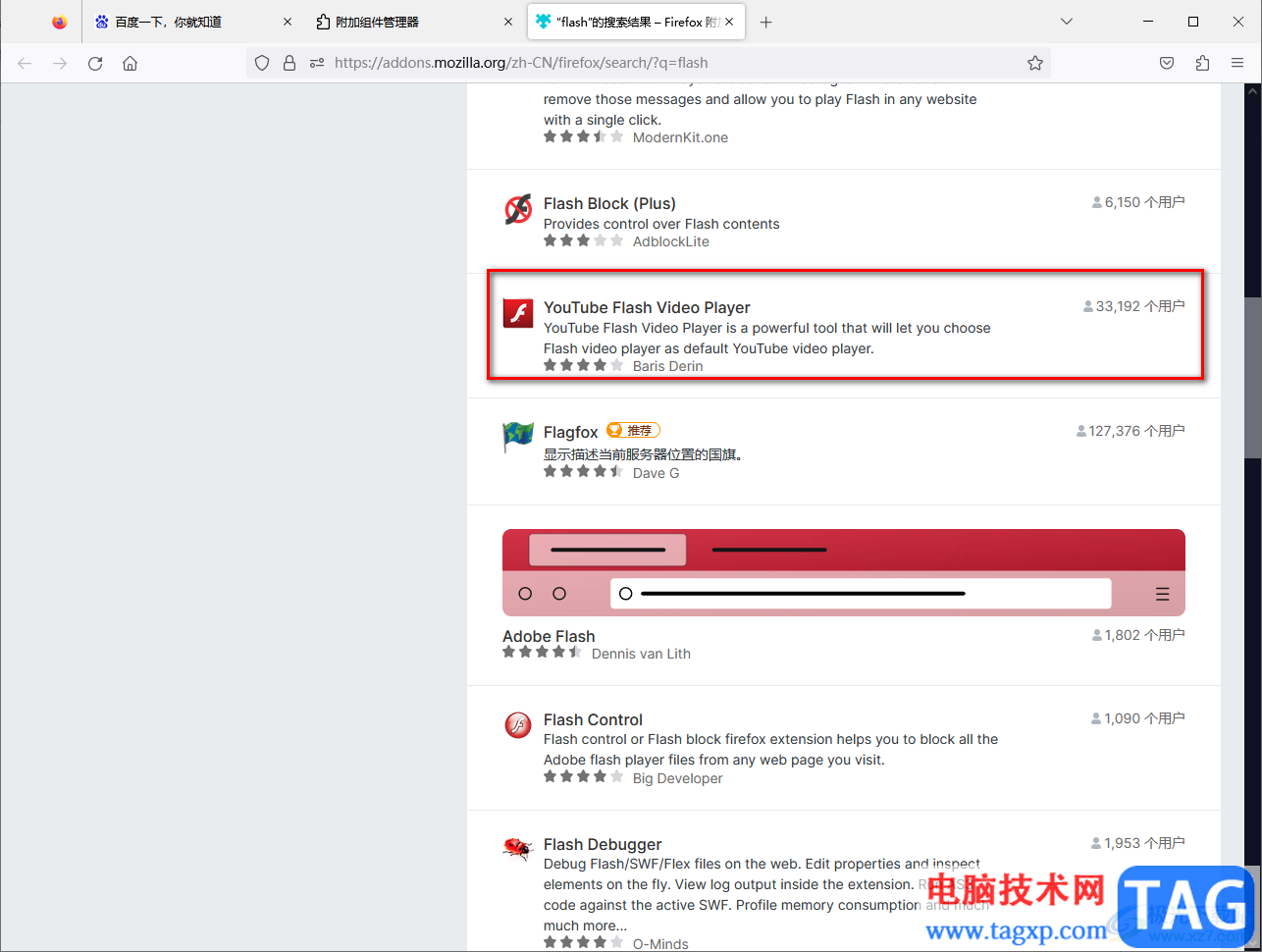1262x952 pixels.
Task: Select author name ModernKit.one
Action: point(680,137)
